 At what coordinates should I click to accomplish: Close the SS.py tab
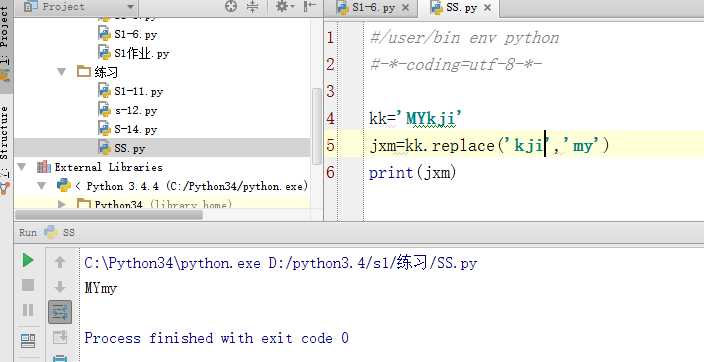click(x=487, y=8)
